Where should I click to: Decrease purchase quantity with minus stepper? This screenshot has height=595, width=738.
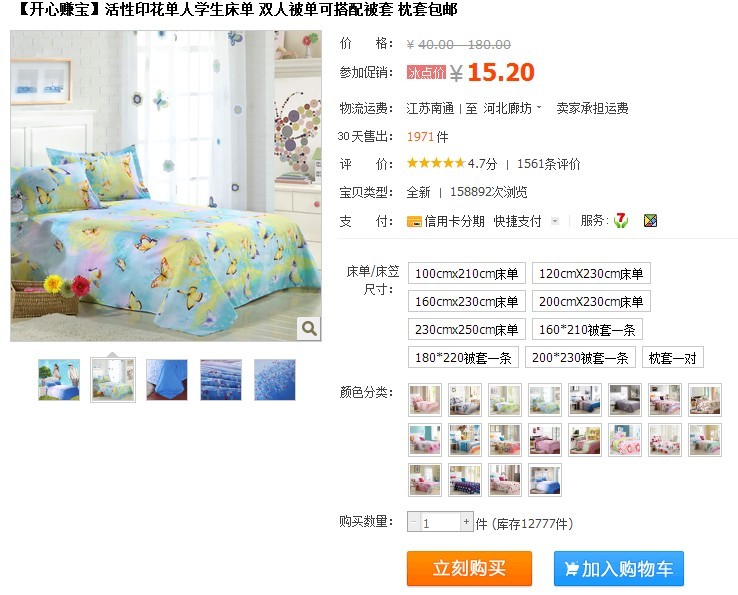[x=414, y=522]
